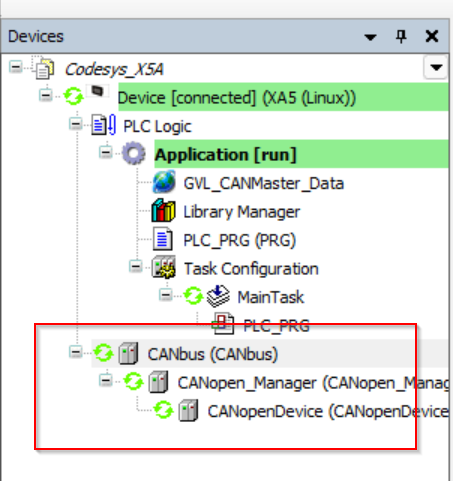Click green status icon beside CANopenDevice
This screenshot has height=481, width=453.
[x=163, y=410]
